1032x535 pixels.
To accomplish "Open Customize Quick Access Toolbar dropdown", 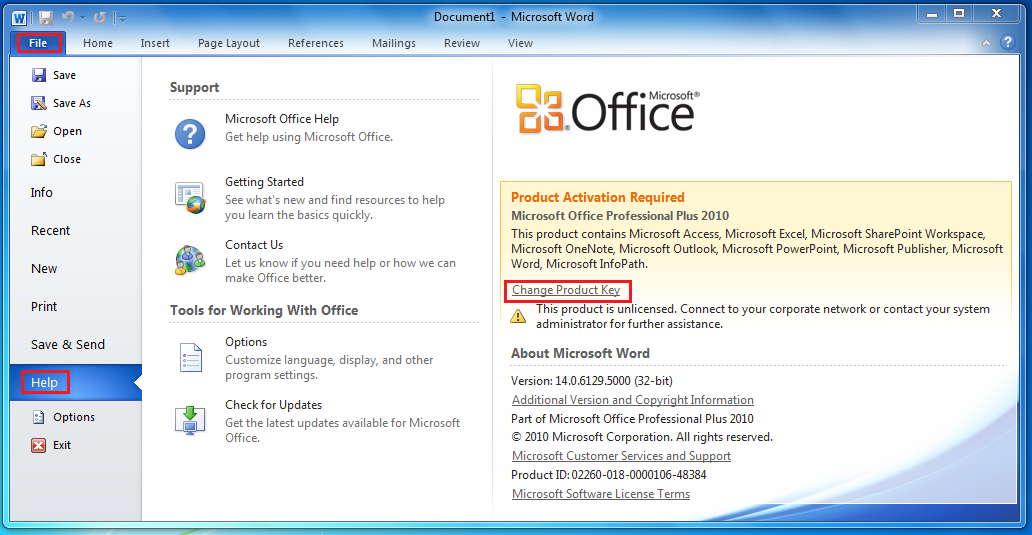I will pyautogui.click(x=121, y=18).
